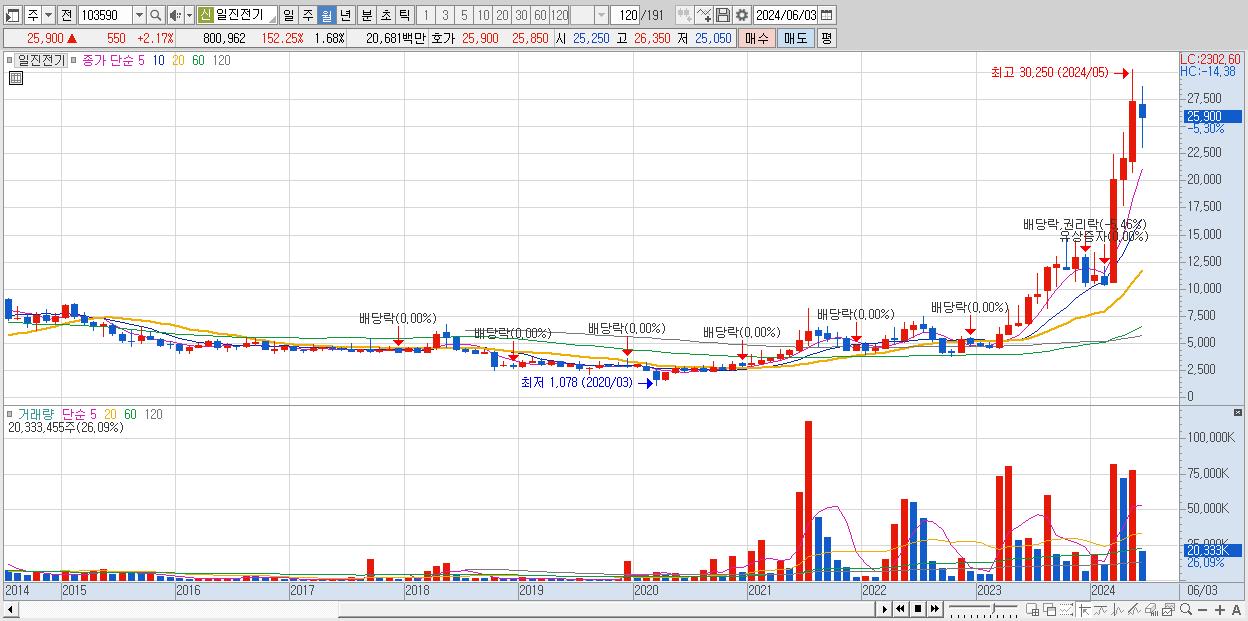Click the speaker sound icon in toolbar

click(x=175, y=15)
